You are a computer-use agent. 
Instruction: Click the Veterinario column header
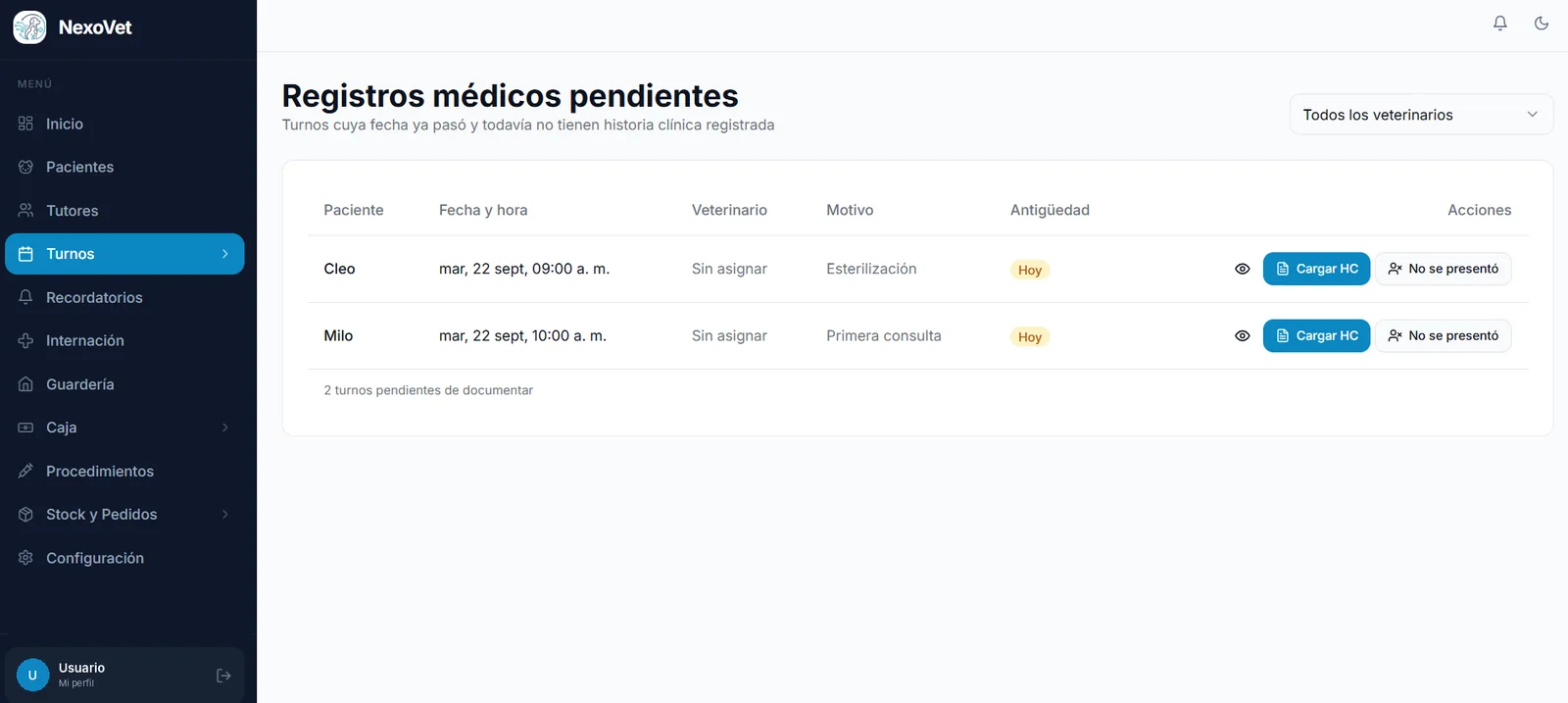[729, 210]
